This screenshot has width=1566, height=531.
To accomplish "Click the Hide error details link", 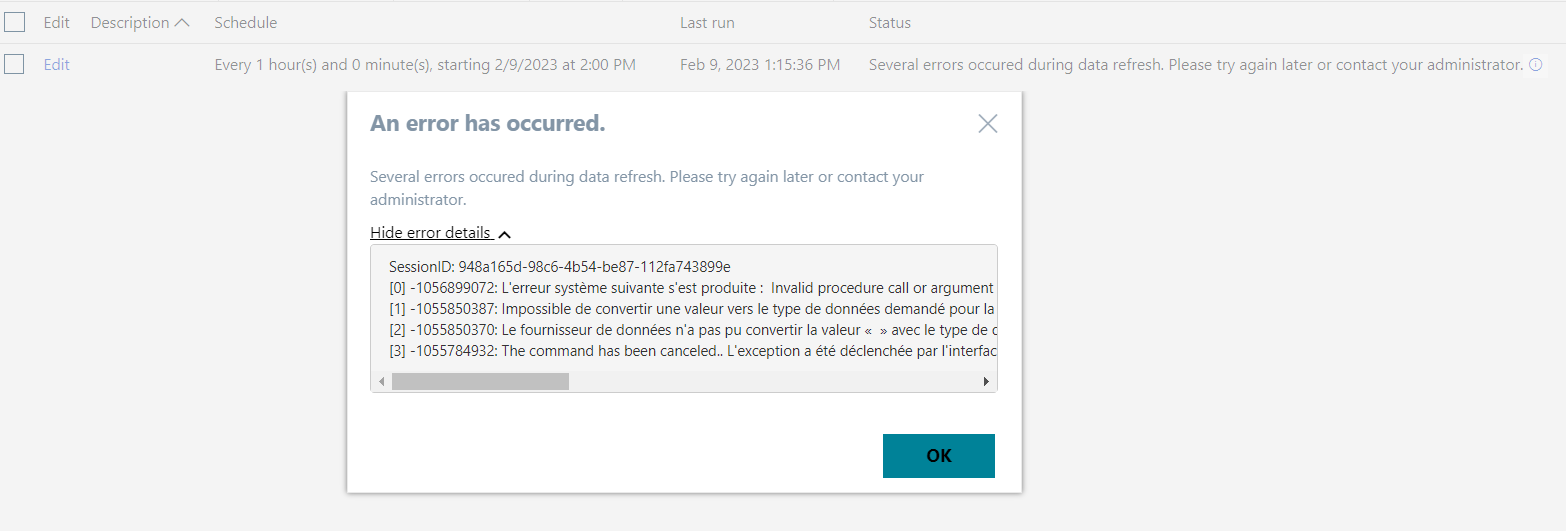I will tap(430, 232).
